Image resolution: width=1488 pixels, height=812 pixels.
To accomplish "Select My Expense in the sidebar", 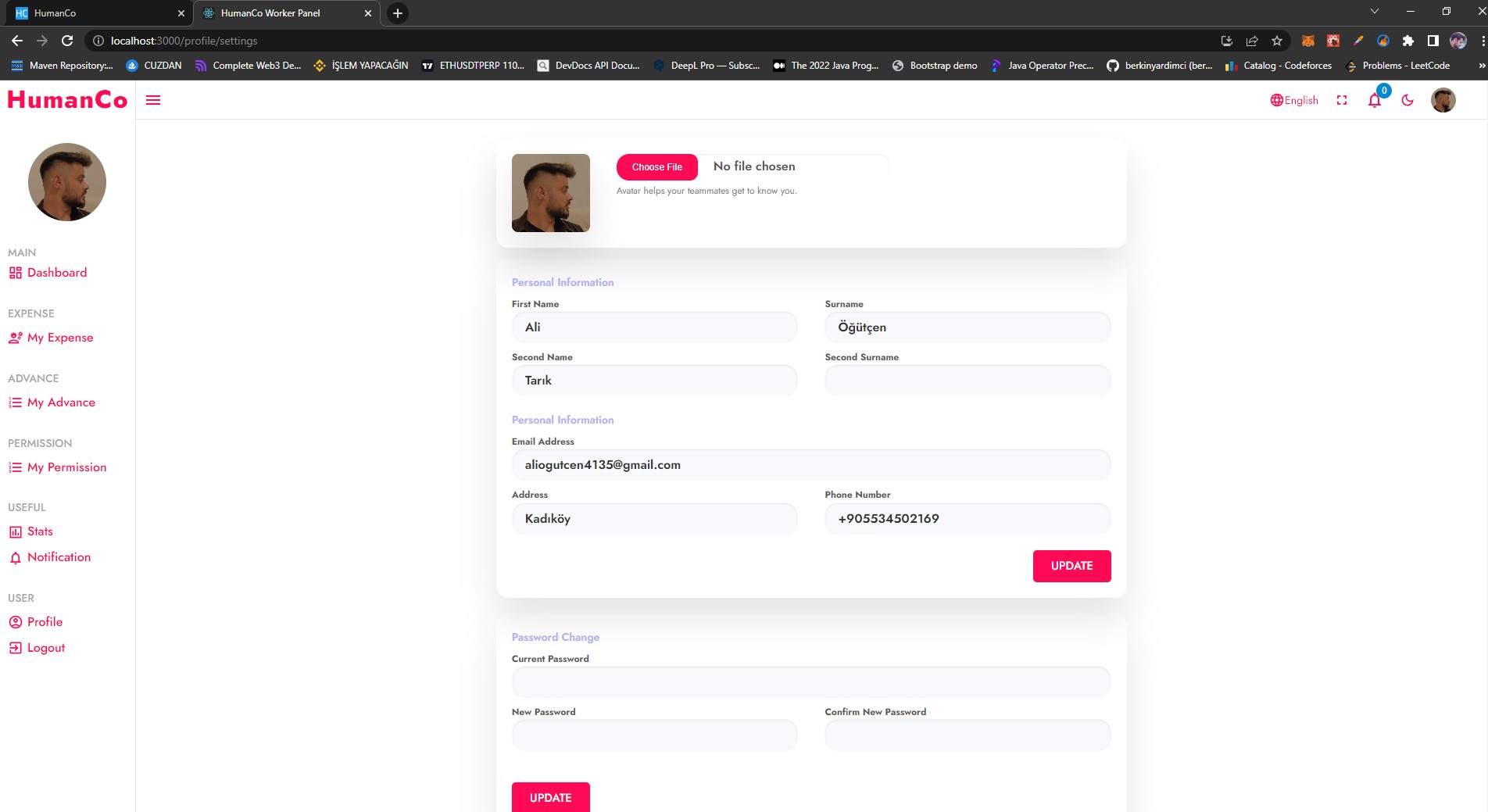I will tap(59, 337).
